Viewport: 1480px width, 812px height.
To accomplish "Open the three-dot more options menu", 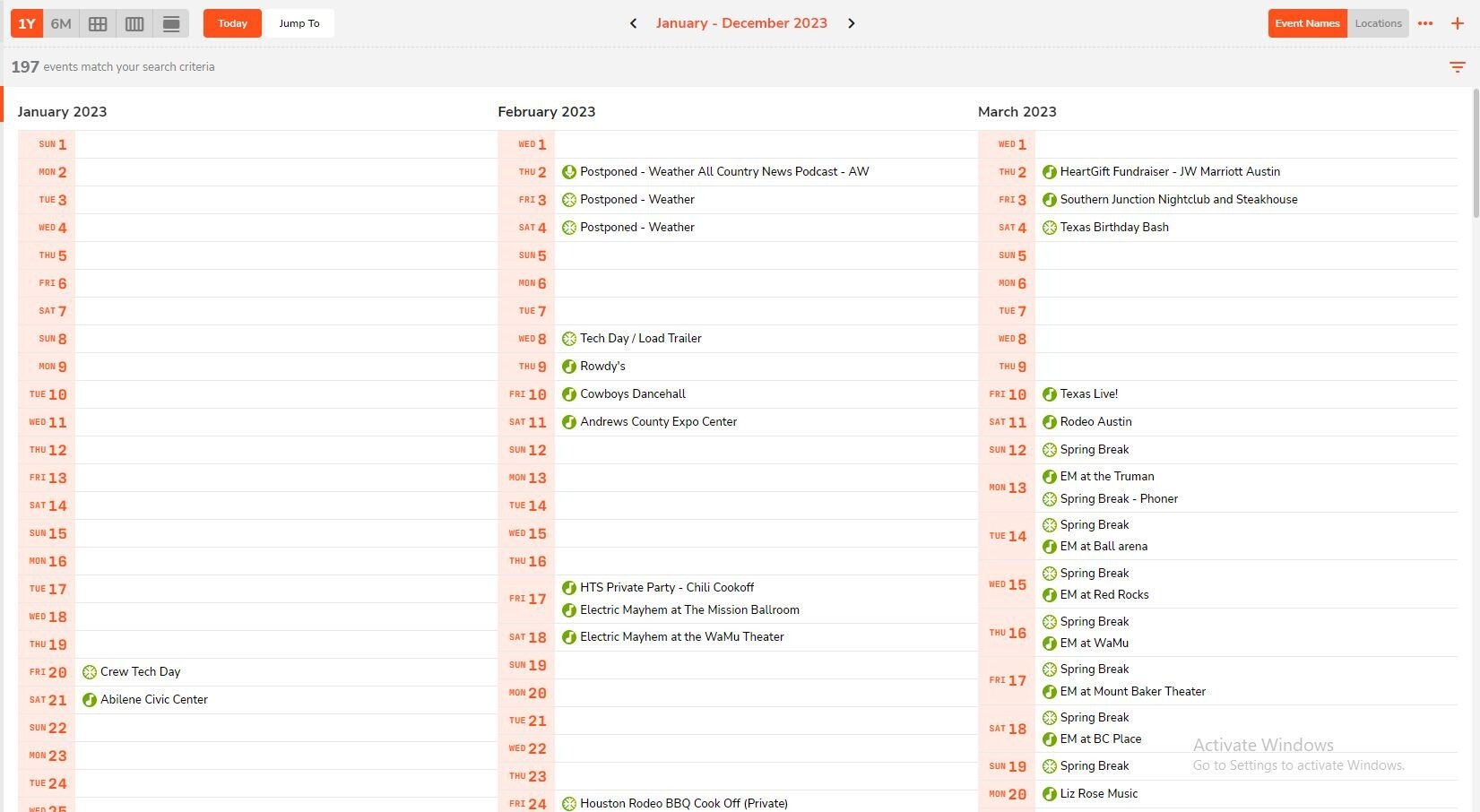I will [x=1425, y=23].
